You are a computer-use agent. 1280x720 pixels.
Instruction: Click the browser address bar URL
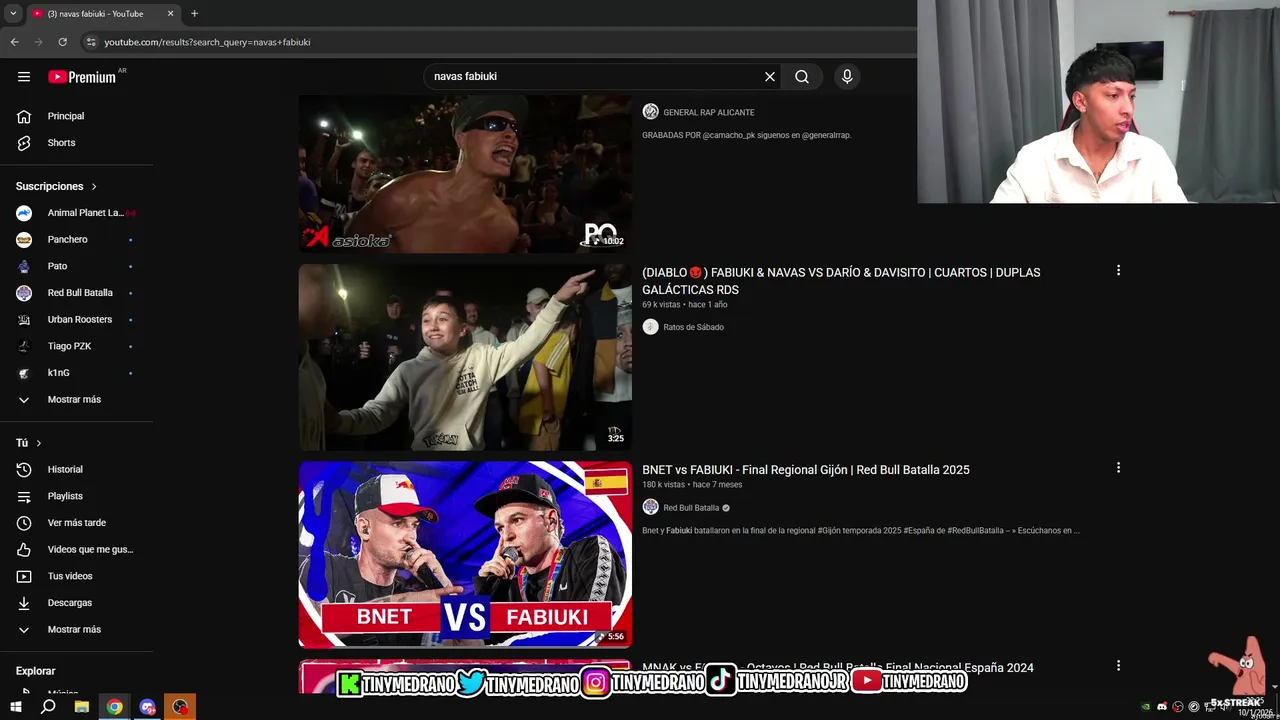(x=207, y=42)
